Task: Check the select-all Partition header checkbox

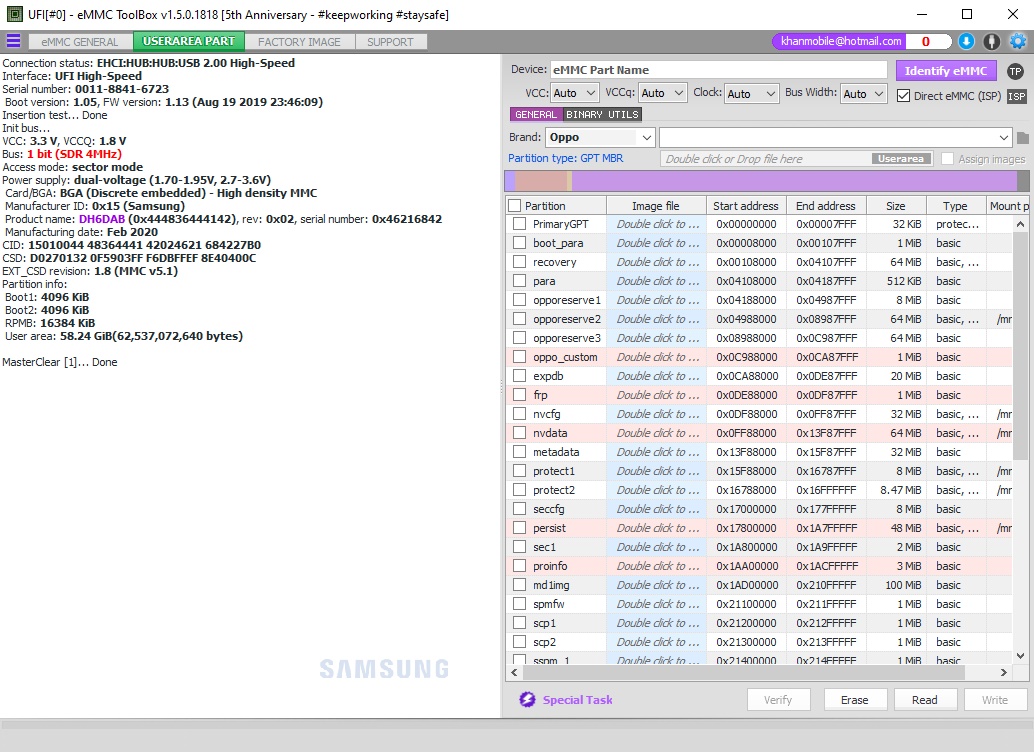Action: 515,206
